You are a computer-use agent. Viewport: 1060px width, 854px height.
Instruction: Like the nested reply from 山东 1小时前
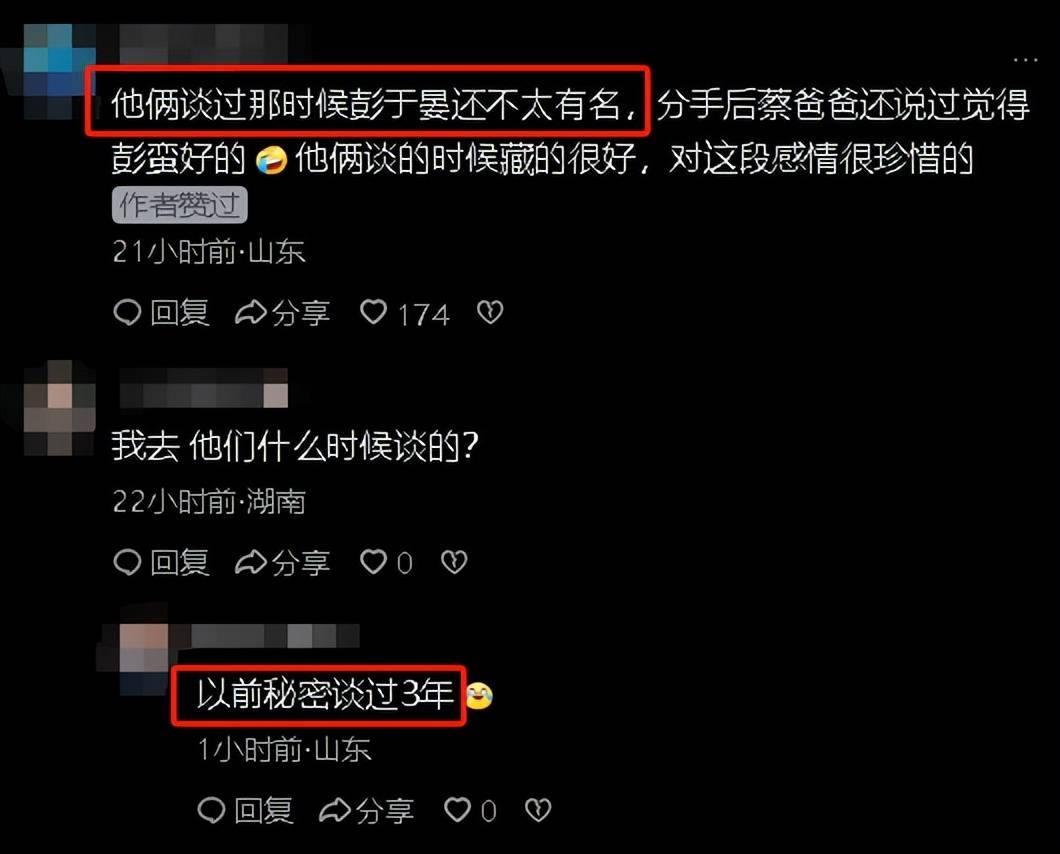[x=470, y=810]
